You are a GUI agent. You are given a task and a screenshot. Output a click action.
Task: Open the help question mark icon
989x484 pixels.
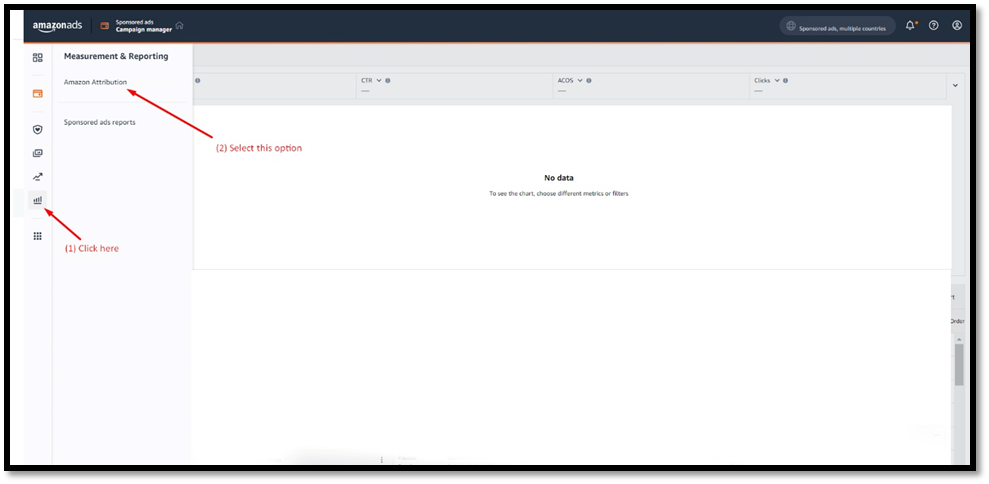point(933,25)
